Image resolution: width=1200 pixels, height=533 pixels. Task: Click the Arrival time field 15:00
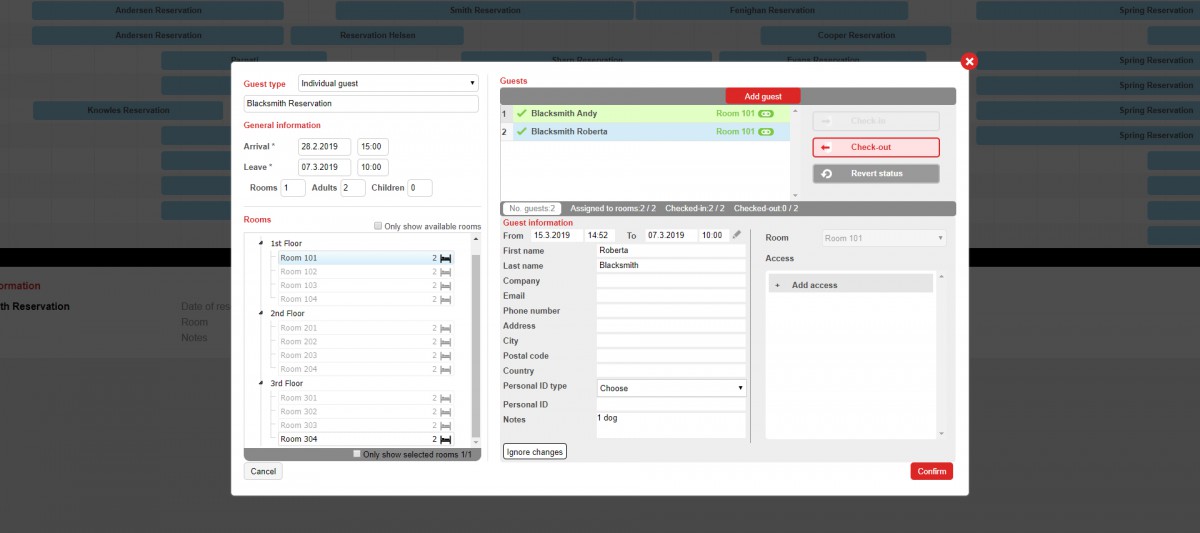click(x=373, y=146)
